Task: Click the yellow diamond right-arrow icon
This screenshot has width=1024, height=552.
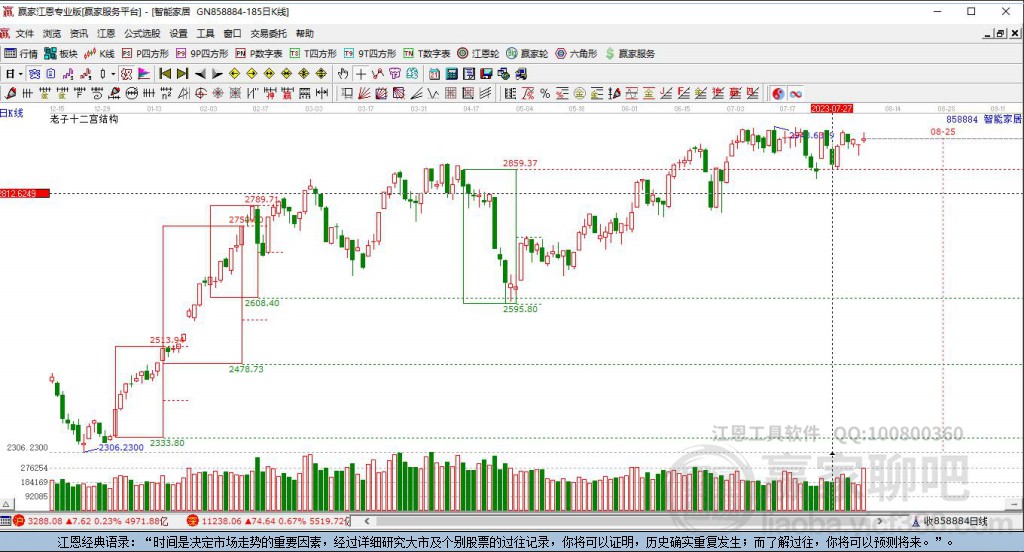Action: [x=251, y=74]
